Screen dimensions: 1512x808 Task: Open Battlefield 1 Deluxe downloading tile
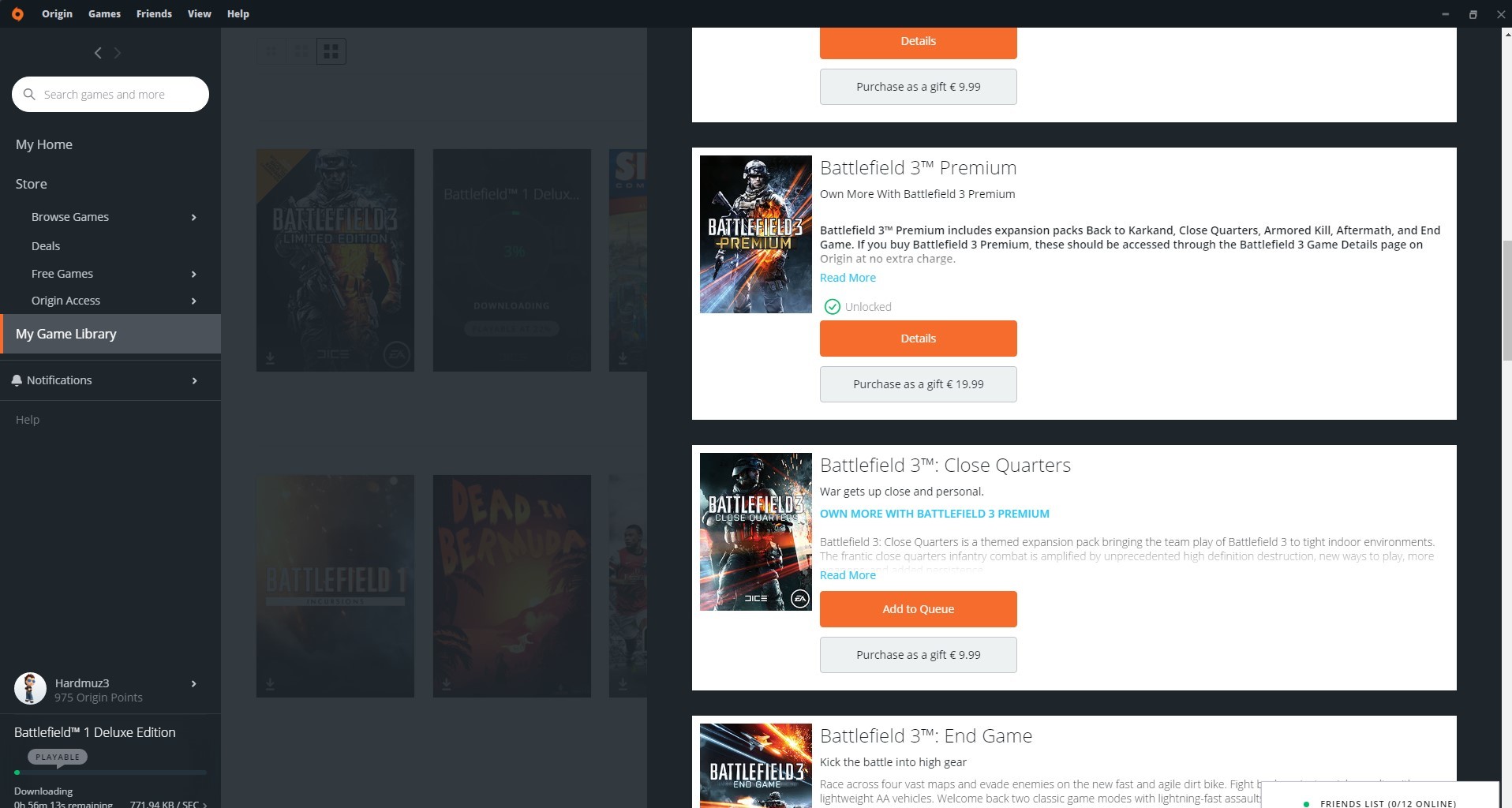pyautogui.click(x=512, y=260)
